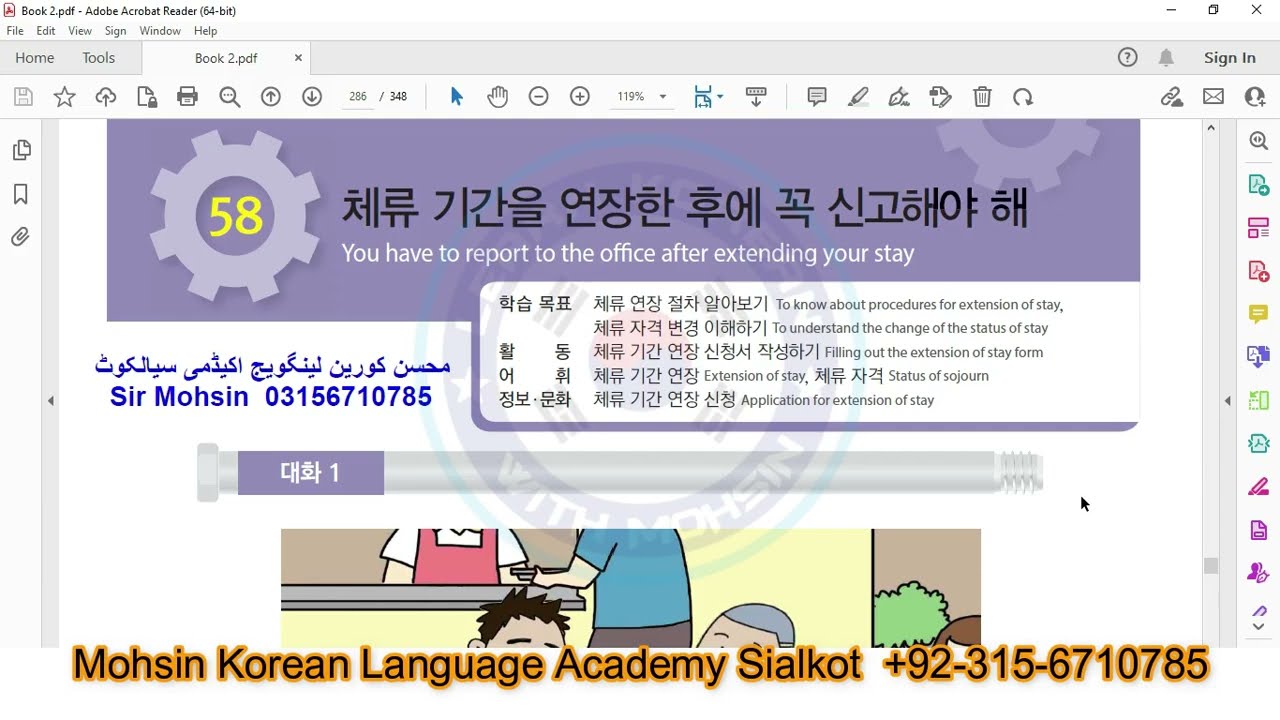The width and height of the screenshot is (1280, 720).
Task: Open the Create PDF tool in right pane
Action: click(1258, 271)
